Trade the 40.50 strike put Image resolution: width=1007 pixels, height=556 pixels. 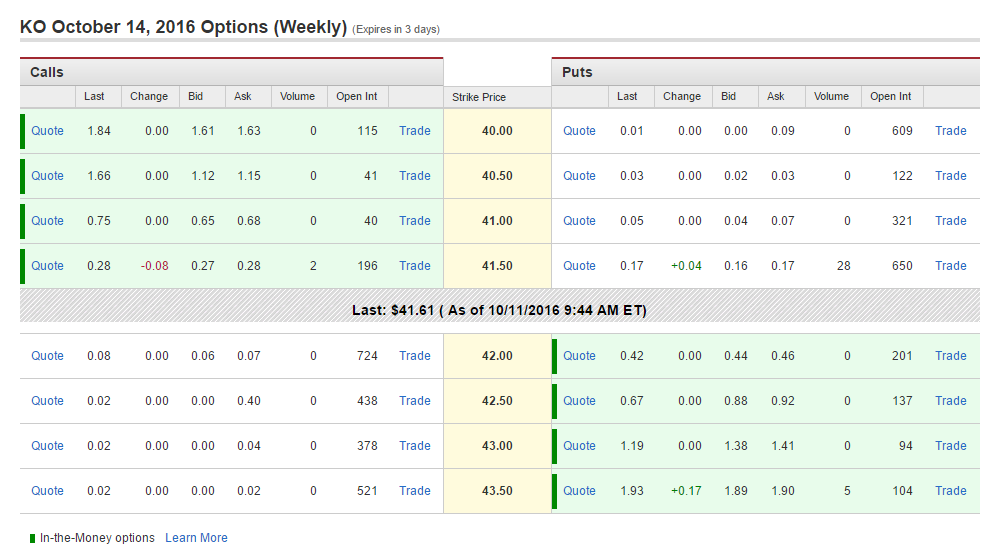click(950, 176)
